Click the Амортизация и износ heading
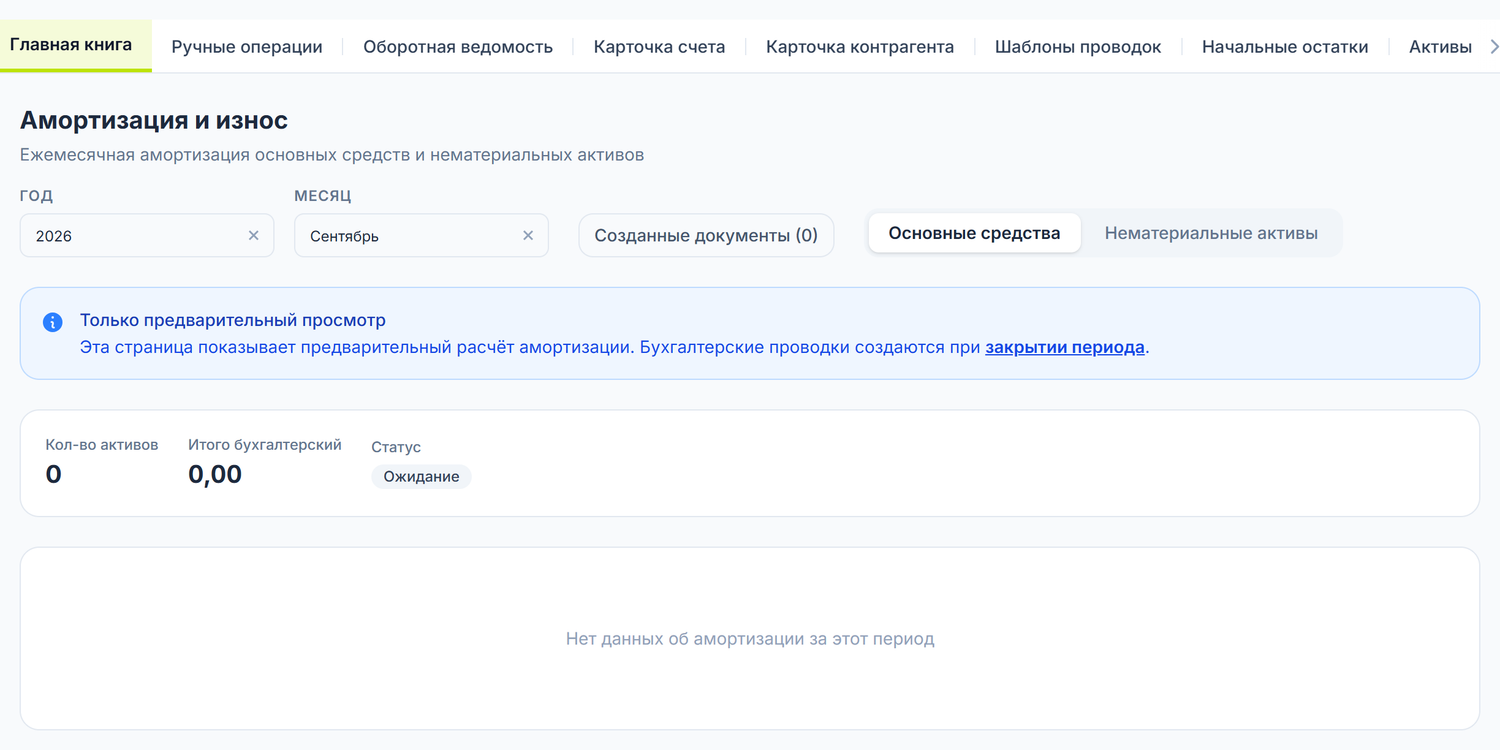1500x750 pixels. [x=154, y=120]
